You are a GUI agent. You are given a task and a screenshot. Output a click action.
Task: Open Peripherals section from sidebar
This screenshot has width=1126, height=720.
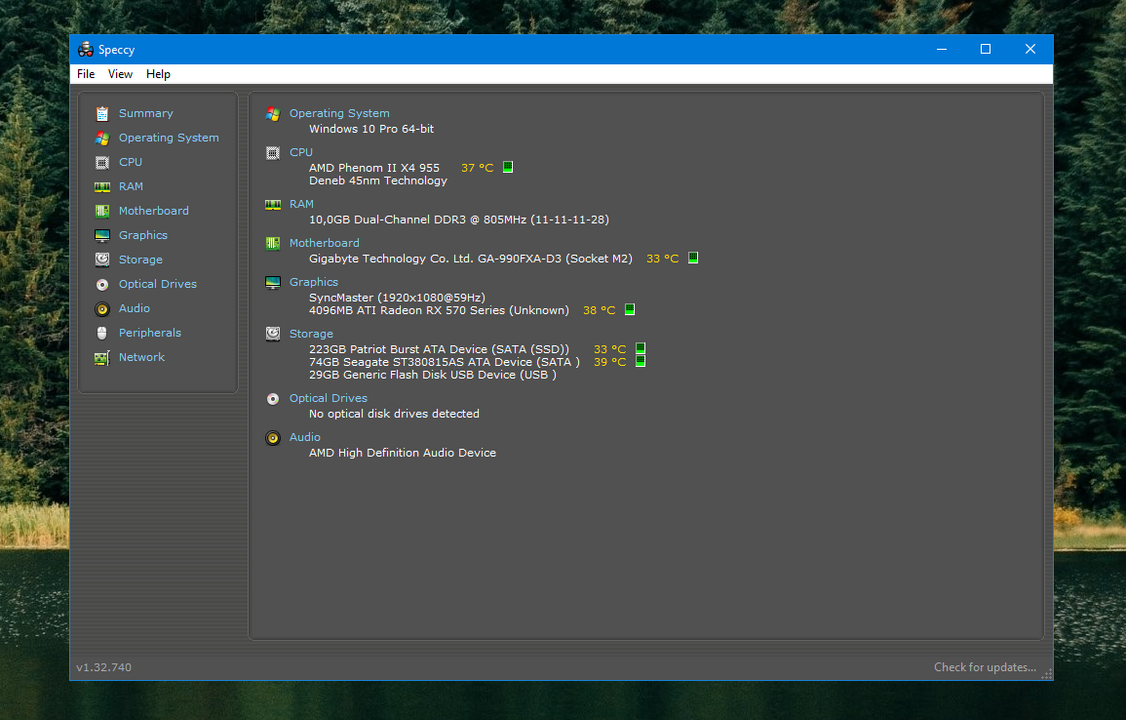150,333
